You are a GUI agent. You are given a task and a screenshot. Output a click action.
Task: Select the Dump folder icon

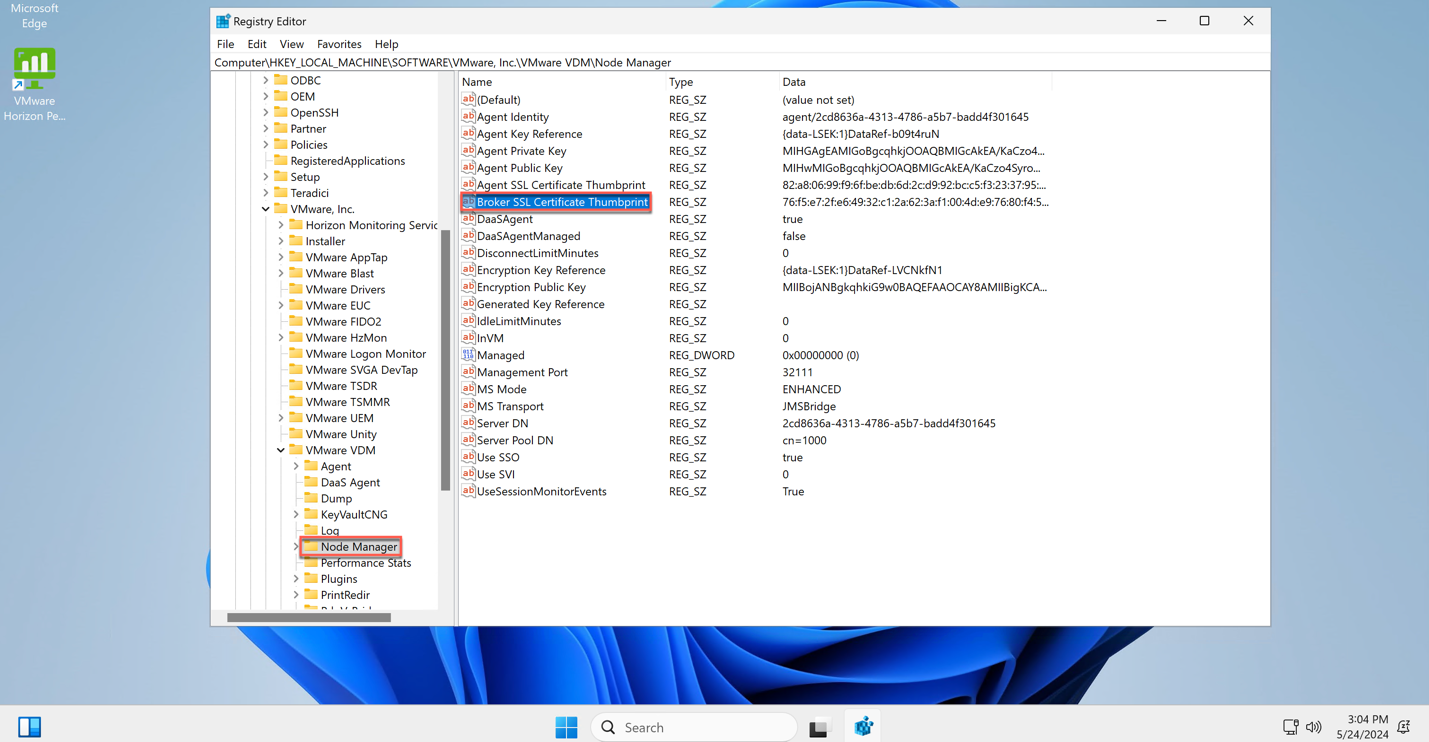pyautogui.click(x=311, y=498)
